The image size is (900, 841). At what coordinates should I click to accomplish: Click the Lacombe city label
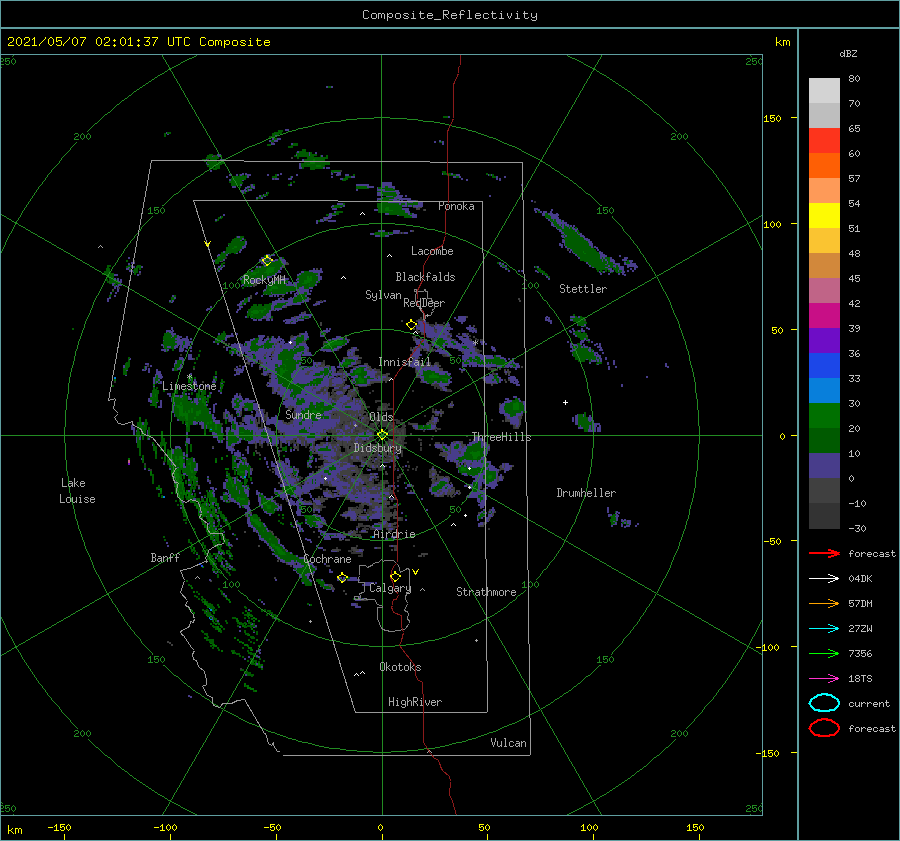click(x=432, y=251)
